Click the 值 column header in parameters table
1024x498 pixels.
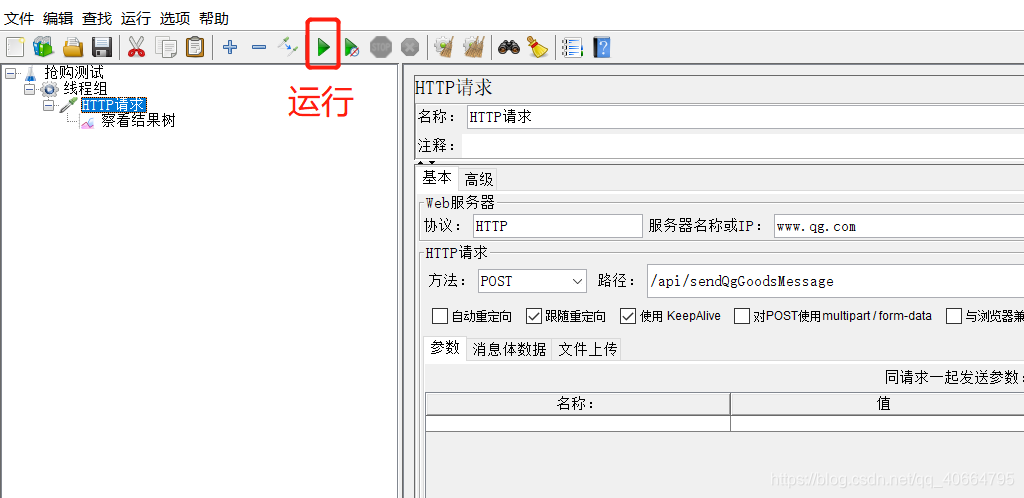[x=878, y=404]
